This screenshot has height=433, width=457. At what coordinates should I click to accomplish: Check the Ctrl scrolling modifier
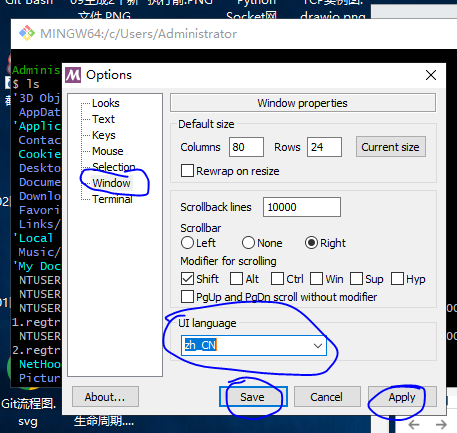(x=277, y=279)
